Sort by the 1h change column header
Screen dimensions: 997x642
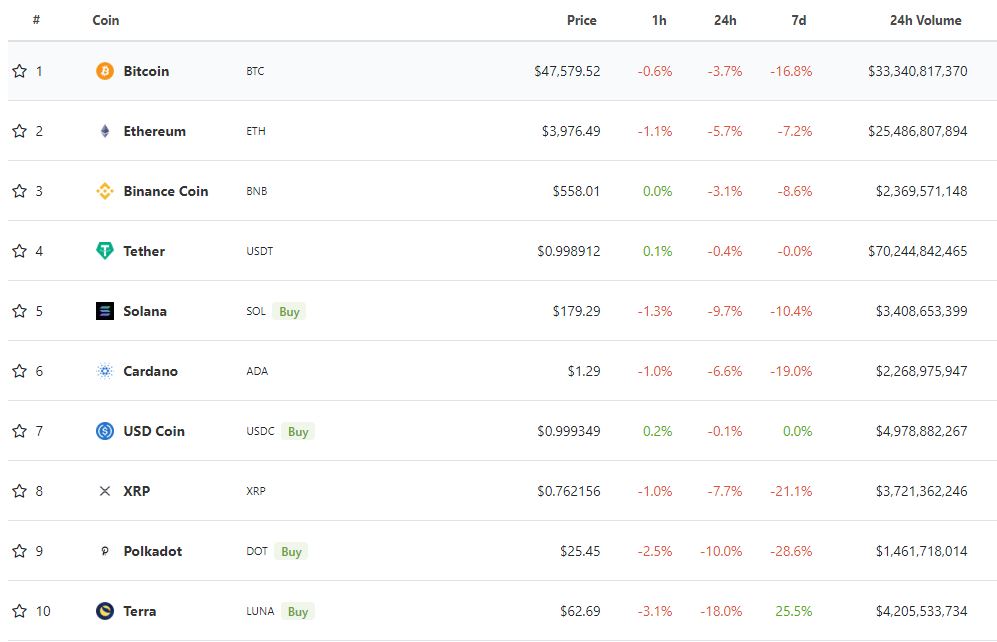click(x=659, y=20)
